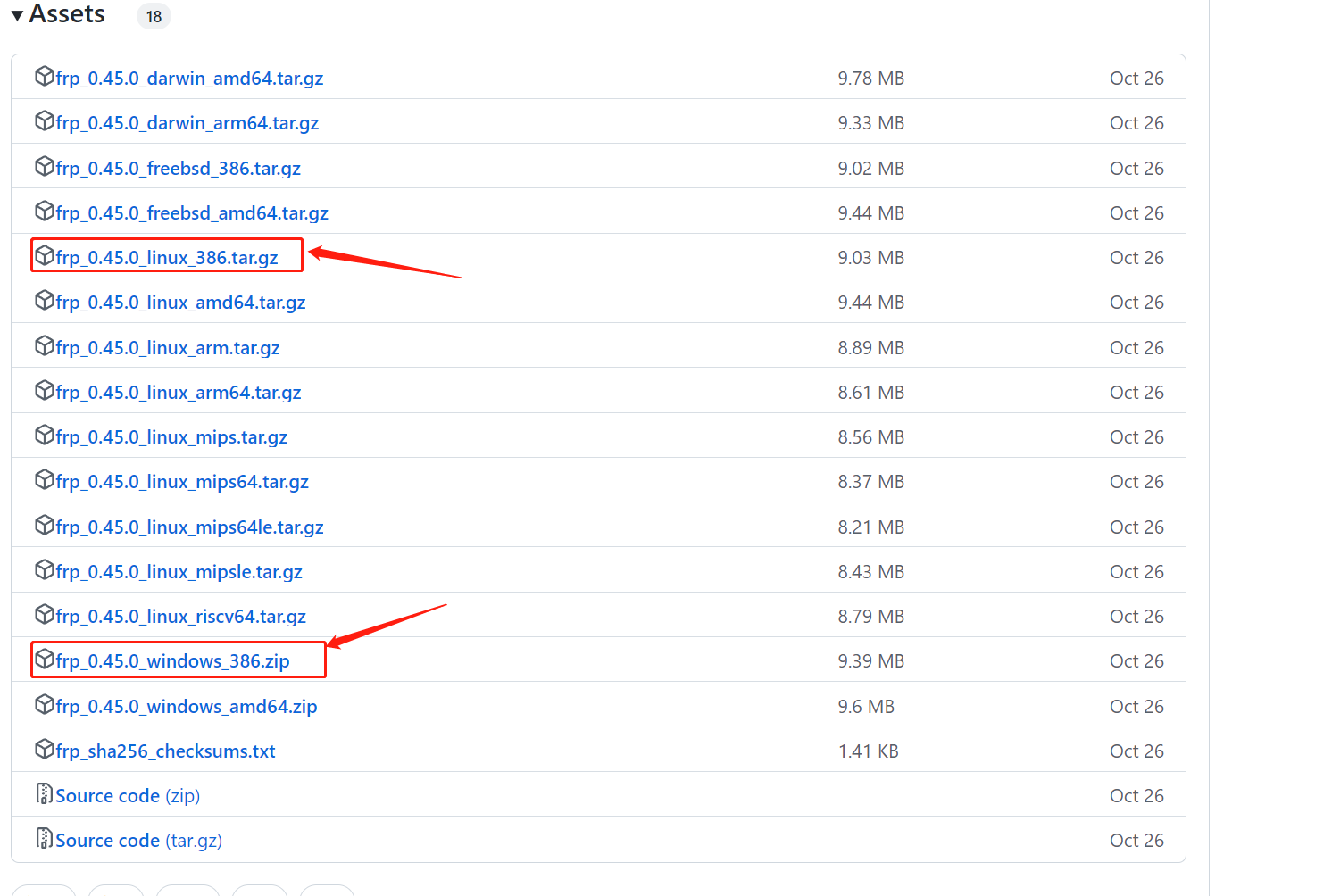
Task: Download frp_0.45.0_linux_mips64le.tar.gz
Action: pyautogui.click(x=189, y=527)
